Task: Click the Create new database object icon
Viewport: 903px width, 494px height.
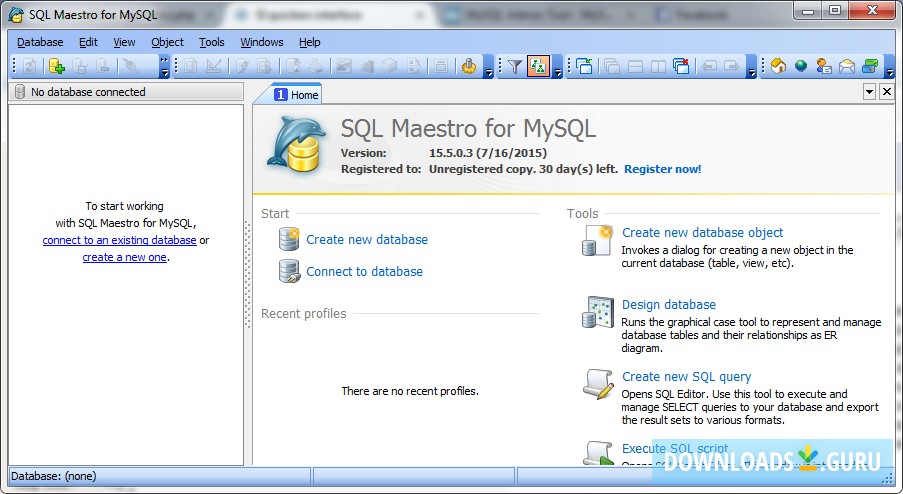Action: pos(597,240)
